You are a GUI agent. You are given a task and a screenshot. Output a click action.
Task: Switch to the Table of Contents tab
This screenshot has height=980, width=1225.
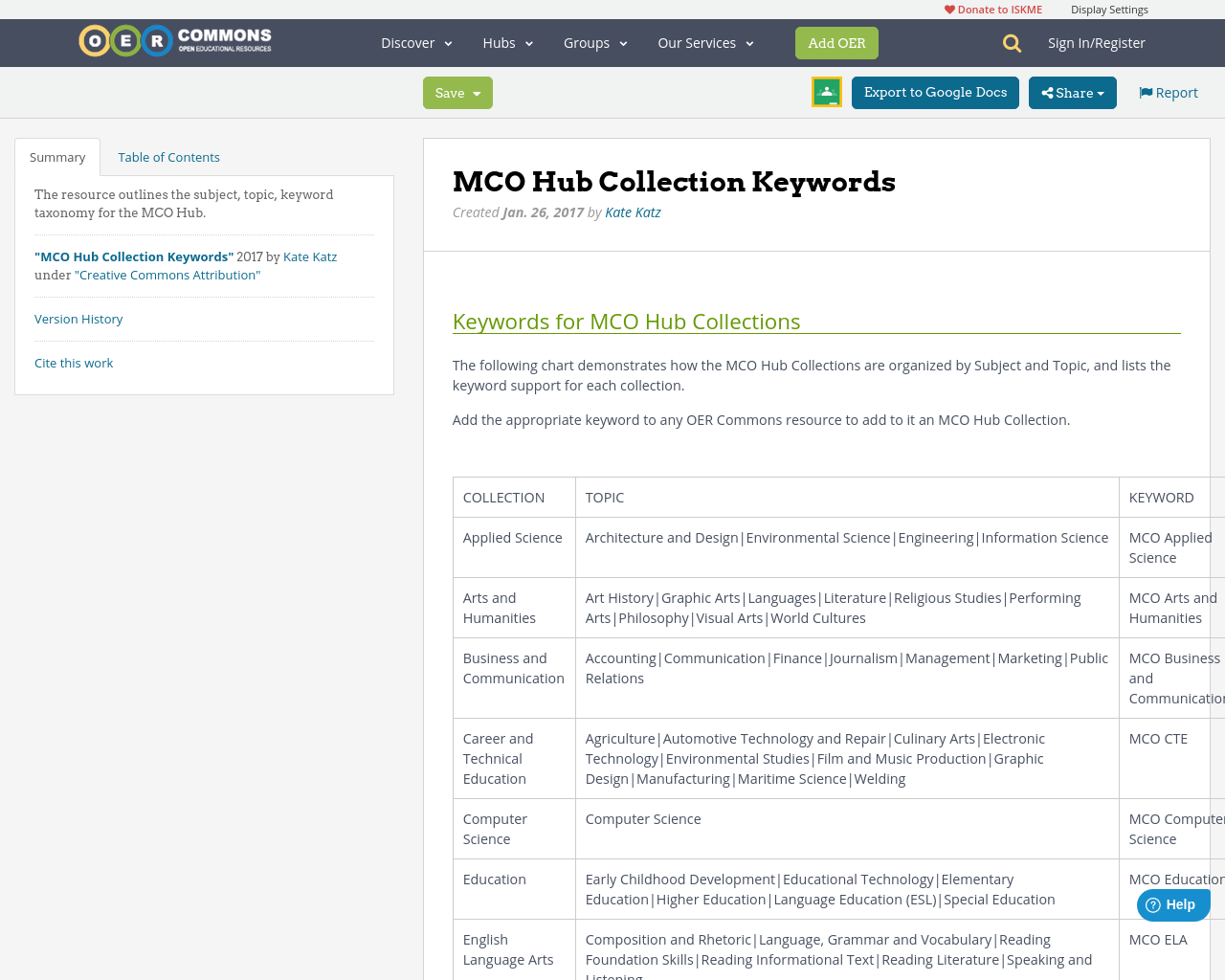click(168, 156)
